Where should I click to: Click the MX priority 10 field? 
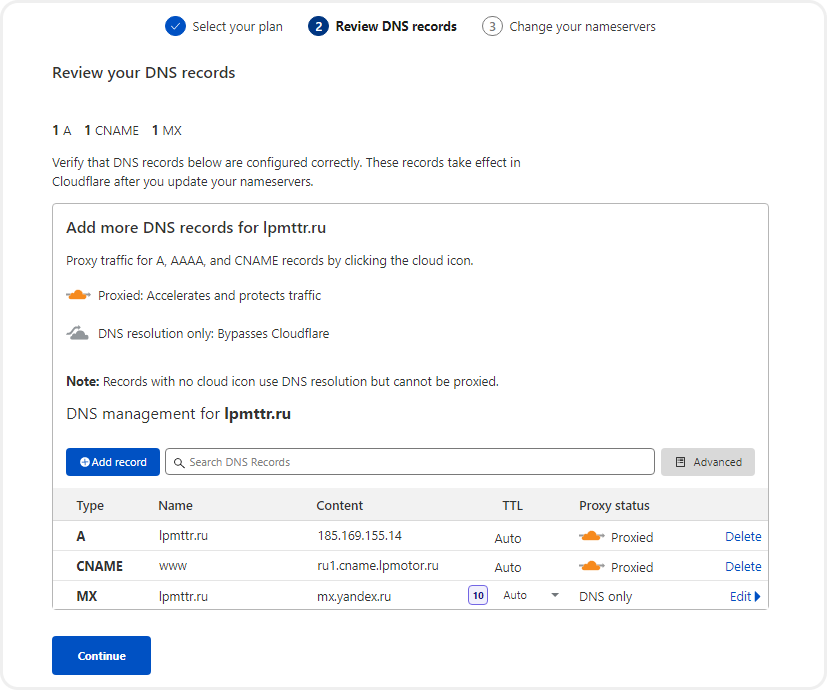tap(478, 596)
